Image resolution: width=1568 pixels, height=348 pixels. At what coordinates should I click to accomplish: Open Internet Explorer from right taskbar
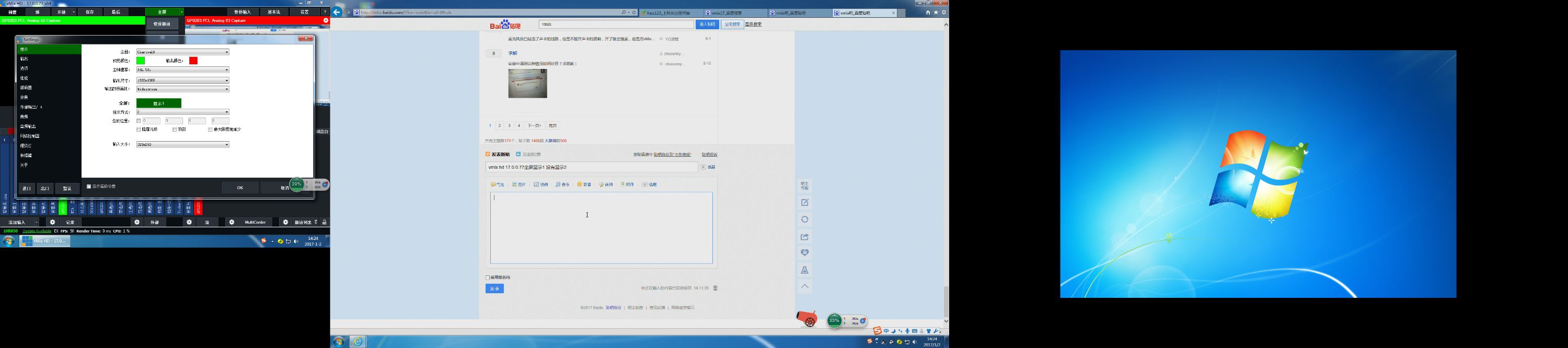pyautogui.click(x=358, y=342)
